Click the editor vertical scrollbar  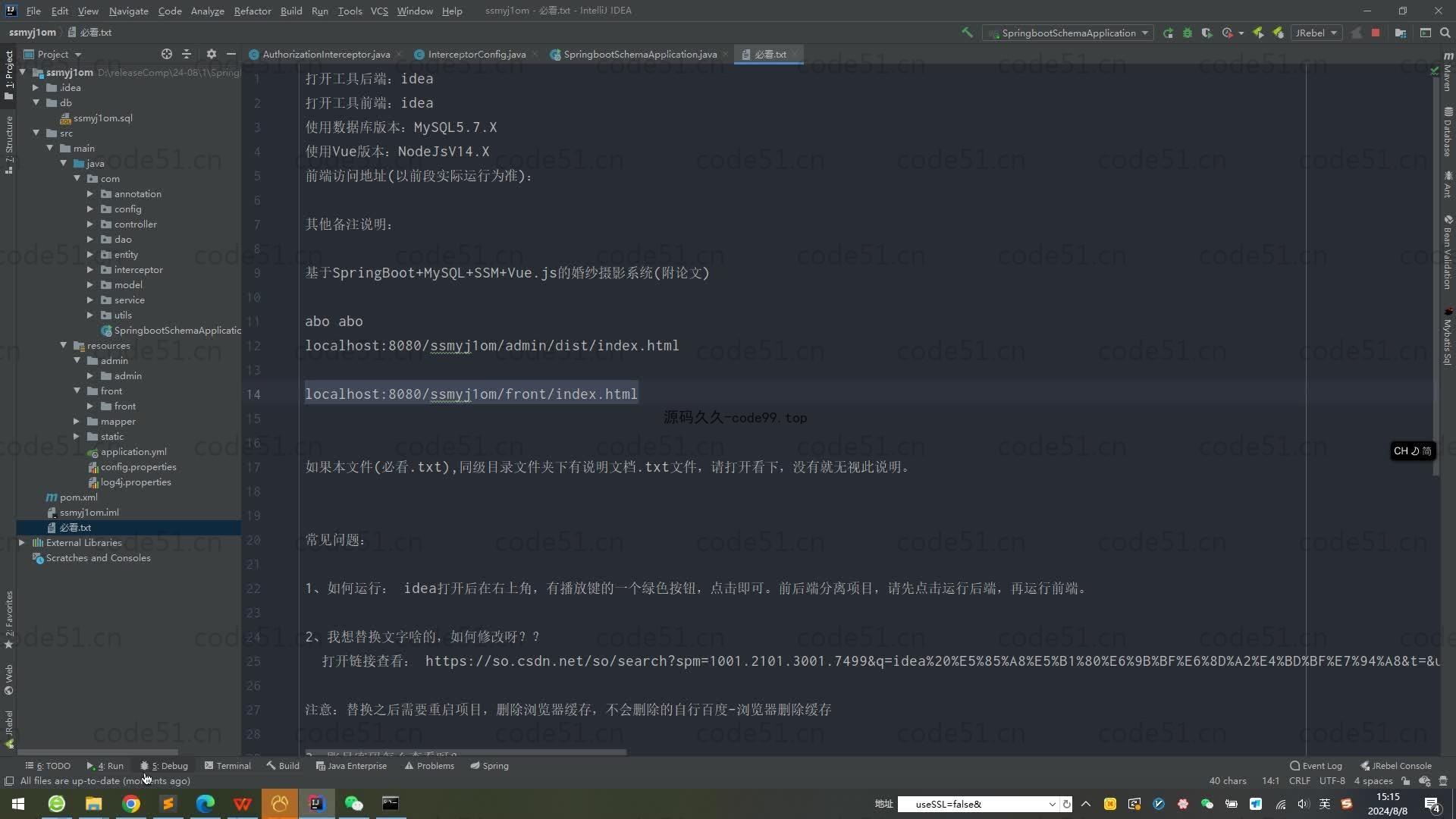pos(1435,275)
